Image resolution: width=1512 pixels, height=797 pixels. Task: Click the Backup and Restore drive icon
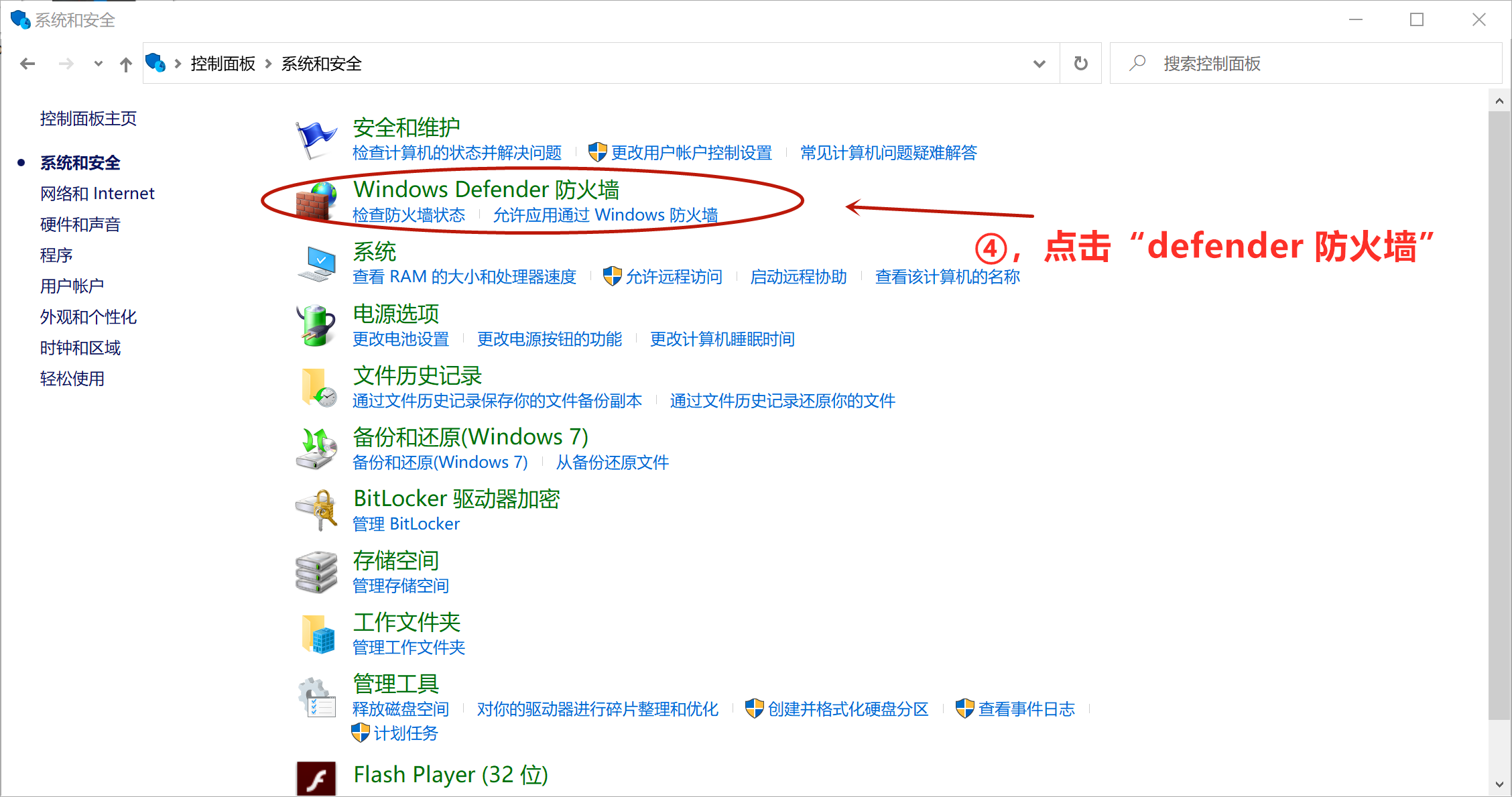pyautogui.click(x=316, y=449)
